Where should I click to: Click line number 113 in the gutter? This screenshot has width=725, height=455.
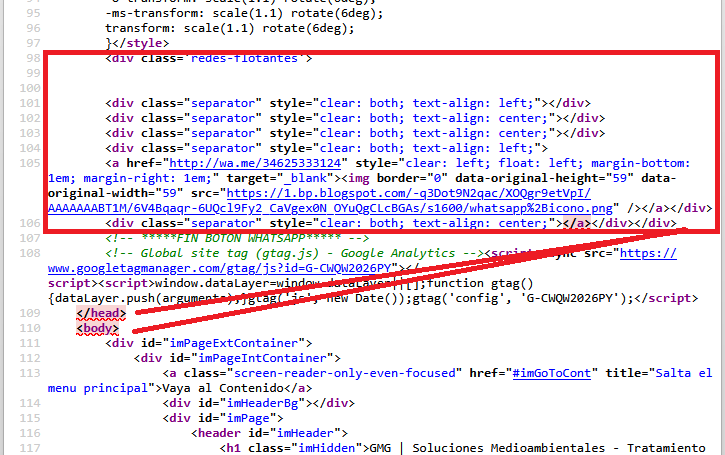(x=30, y=373)
